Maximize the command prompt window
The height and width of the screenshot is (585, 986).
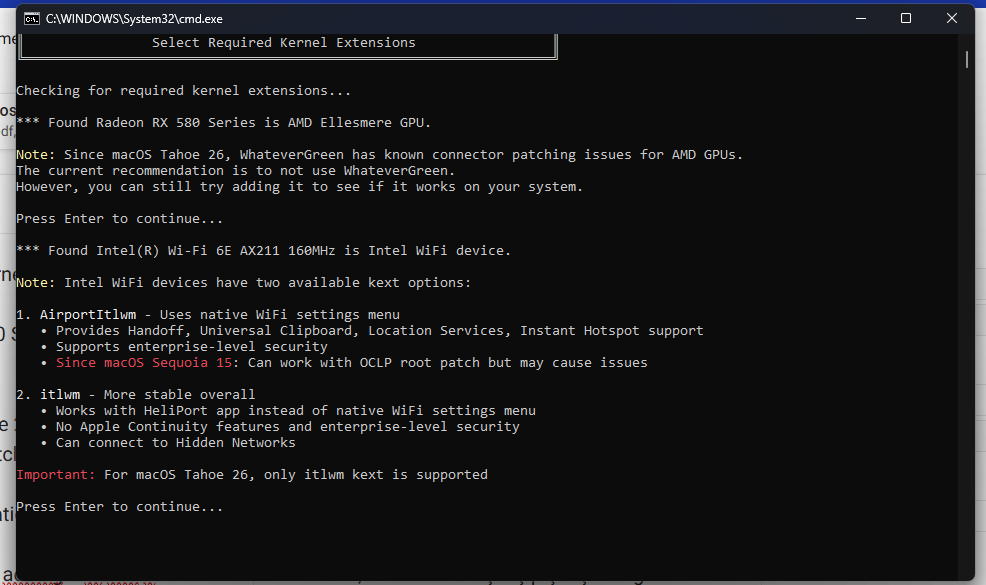(x=906, y=18)
